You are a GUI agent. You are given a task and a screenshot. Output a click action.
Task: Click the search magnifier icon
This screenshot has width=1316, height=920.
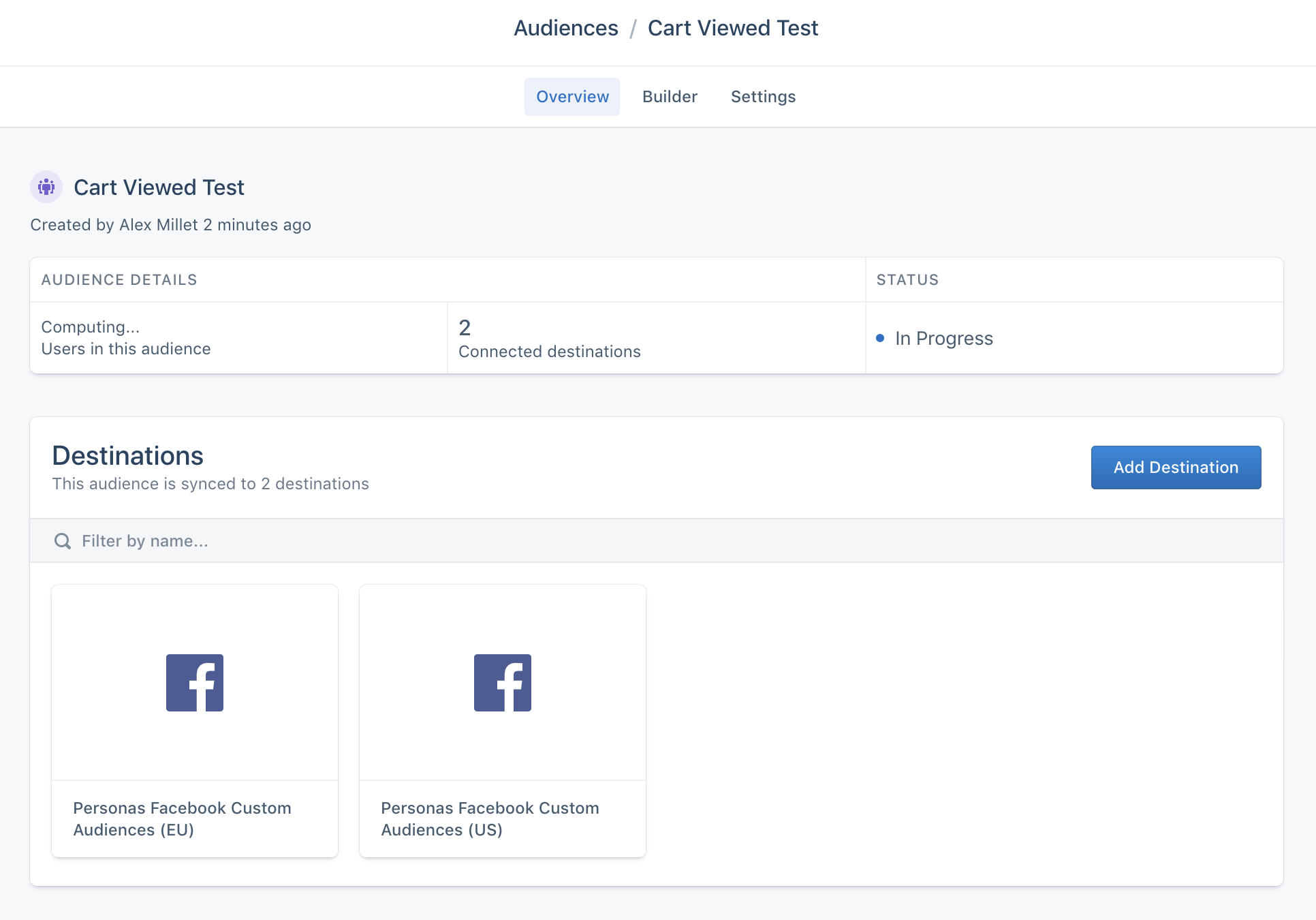tap(63, 541)
